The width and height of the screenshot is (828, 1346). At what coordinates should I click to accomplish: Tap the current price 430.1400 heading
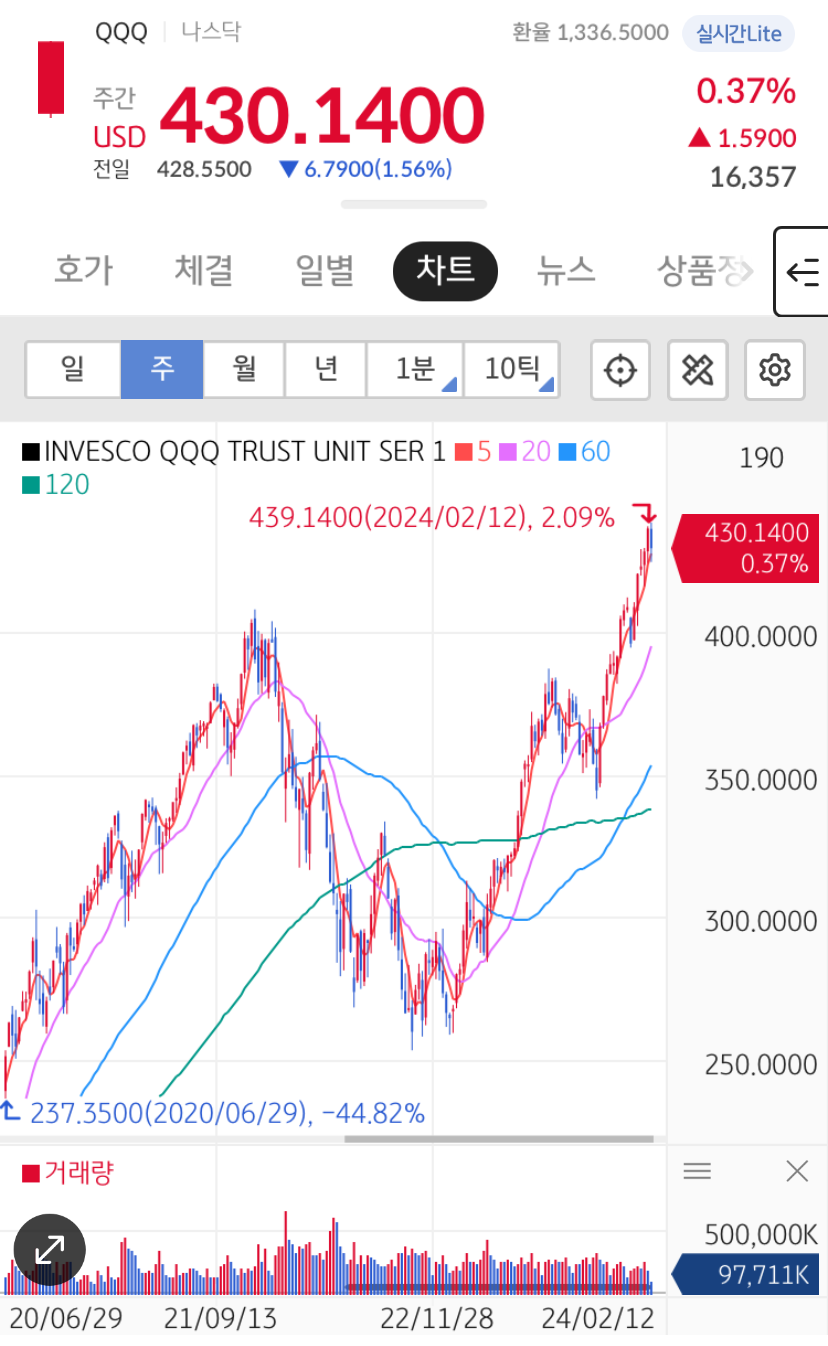click(322, 116)
